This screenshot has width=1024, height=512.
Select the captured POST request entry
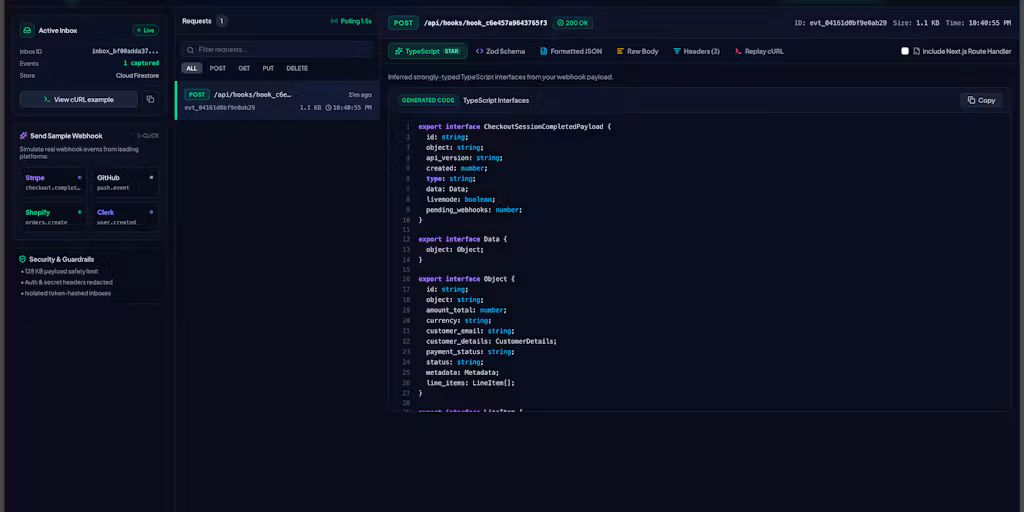278,101
